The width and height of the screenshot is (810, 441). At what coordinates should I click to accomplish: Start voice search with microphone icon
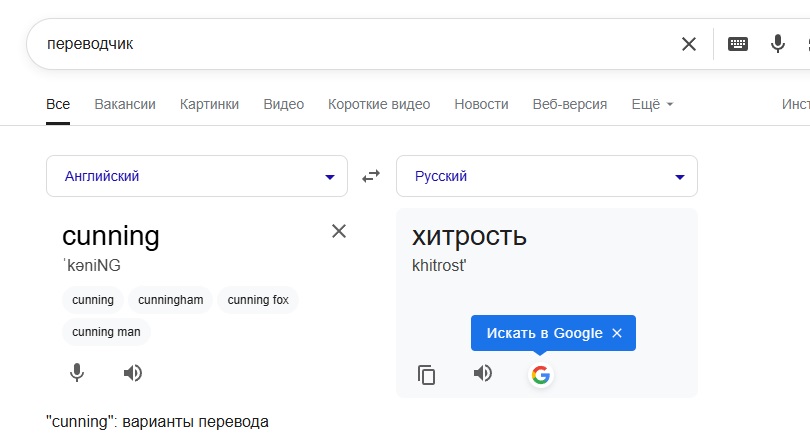[x=778, y=44]
